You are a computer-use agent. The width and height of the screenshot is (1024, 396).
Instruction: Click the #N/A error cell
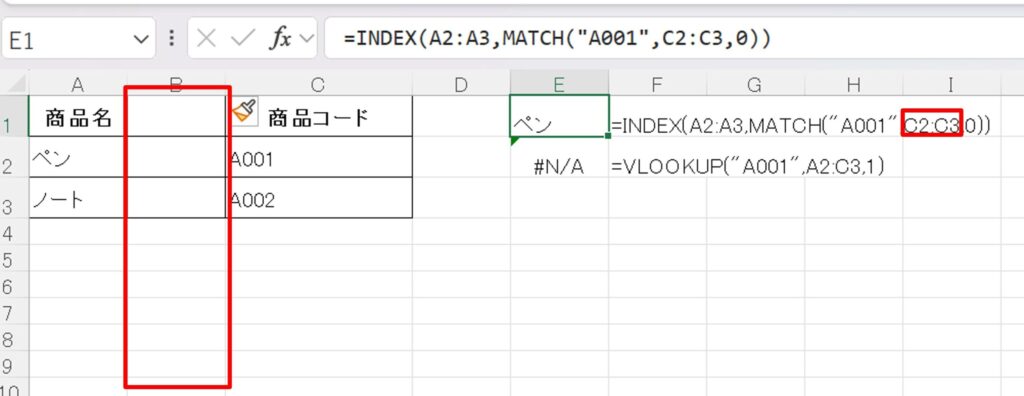point(559,167)
